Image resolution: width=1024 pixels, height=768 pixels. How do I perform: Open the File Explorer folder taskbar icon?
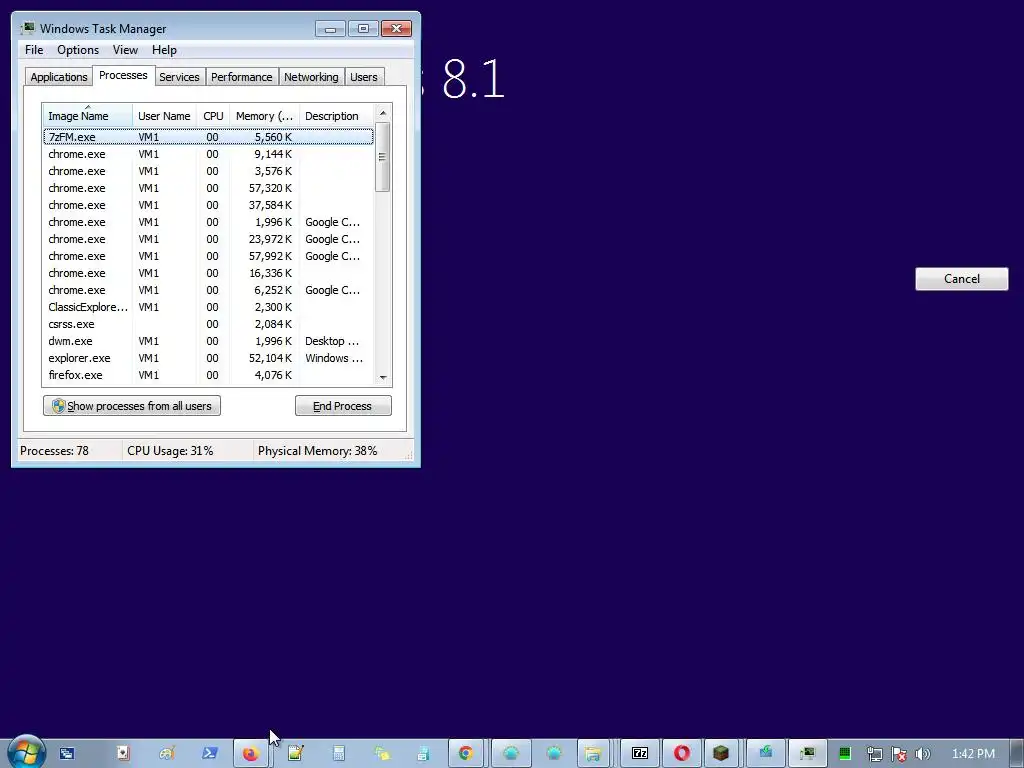[592, 754]
